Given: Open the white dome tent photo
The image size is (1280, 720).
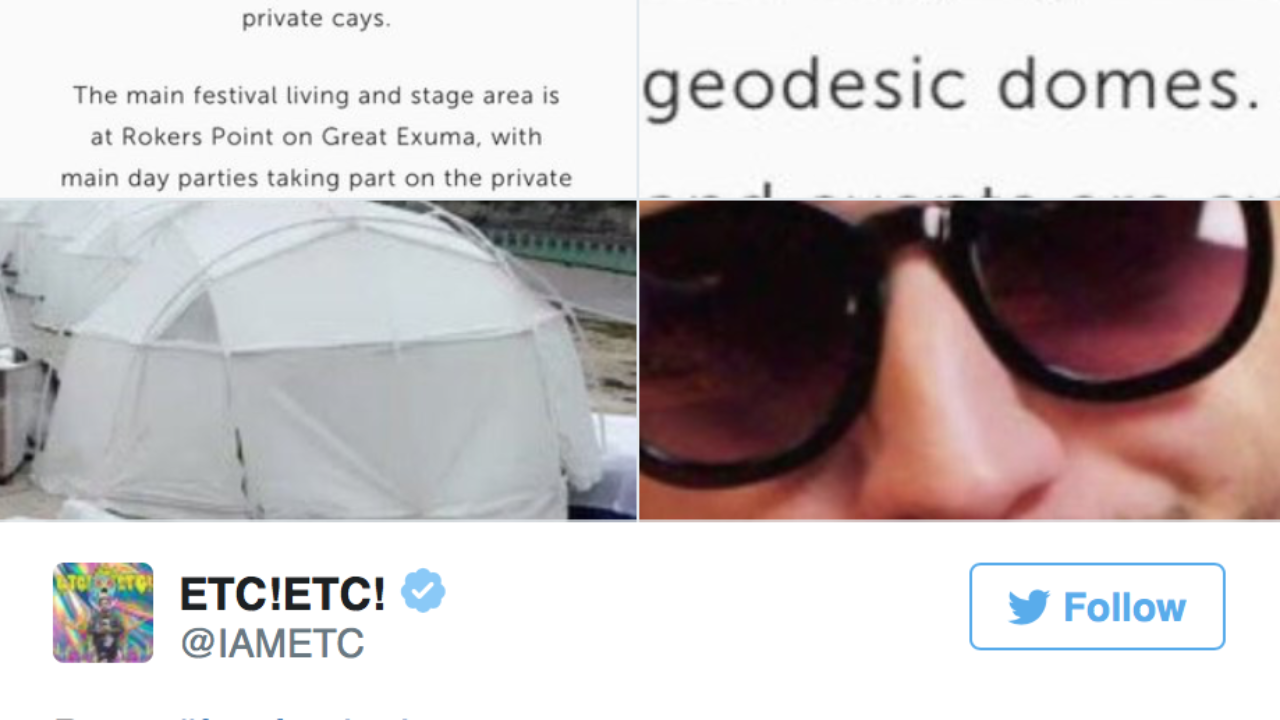Looking at the screenshot, I should 318,360.
